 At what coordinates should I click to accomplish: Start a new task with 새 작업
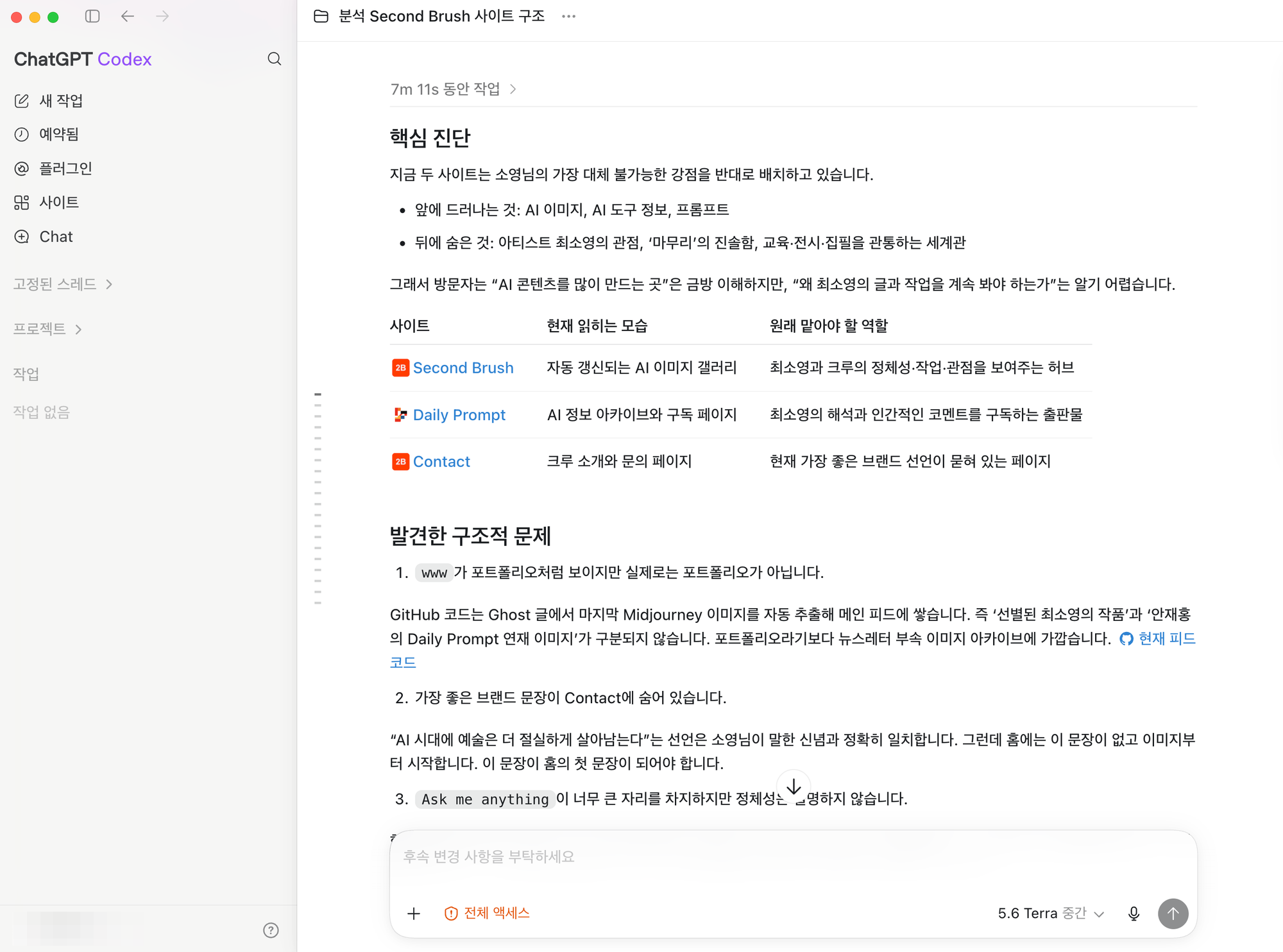(x=49, y=101)
